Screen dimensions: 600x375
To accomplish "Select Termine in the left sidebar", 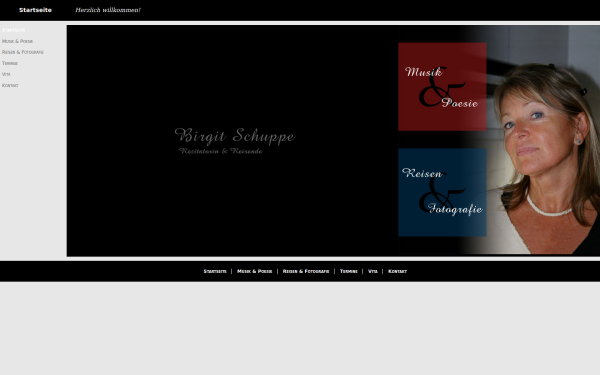I will pos(10,63).
